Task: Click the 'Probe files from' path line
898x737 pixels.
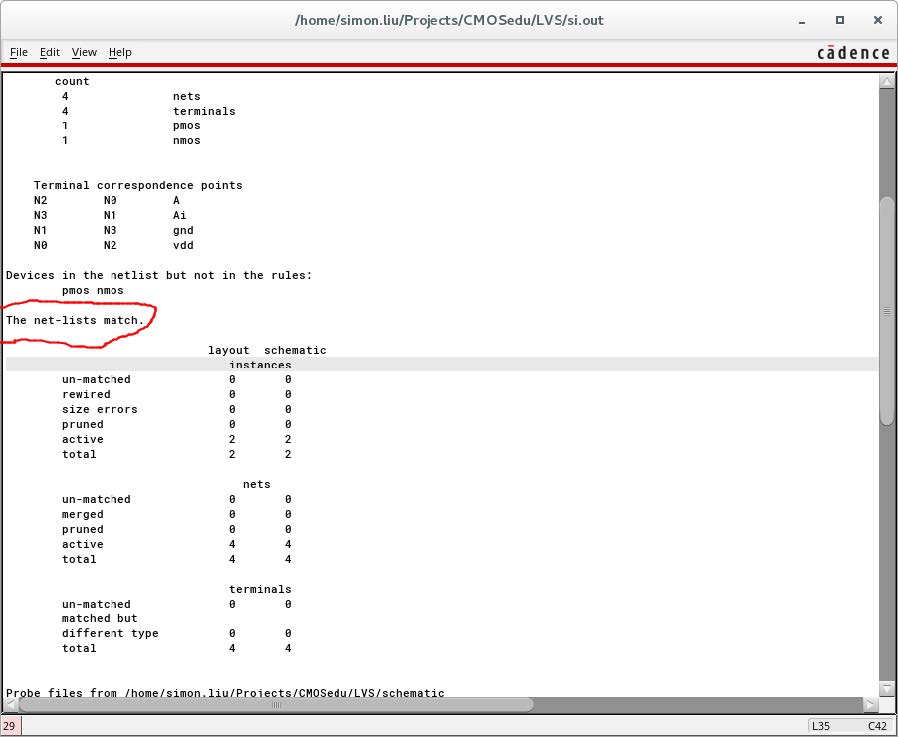Action: [x=225, y=692]
